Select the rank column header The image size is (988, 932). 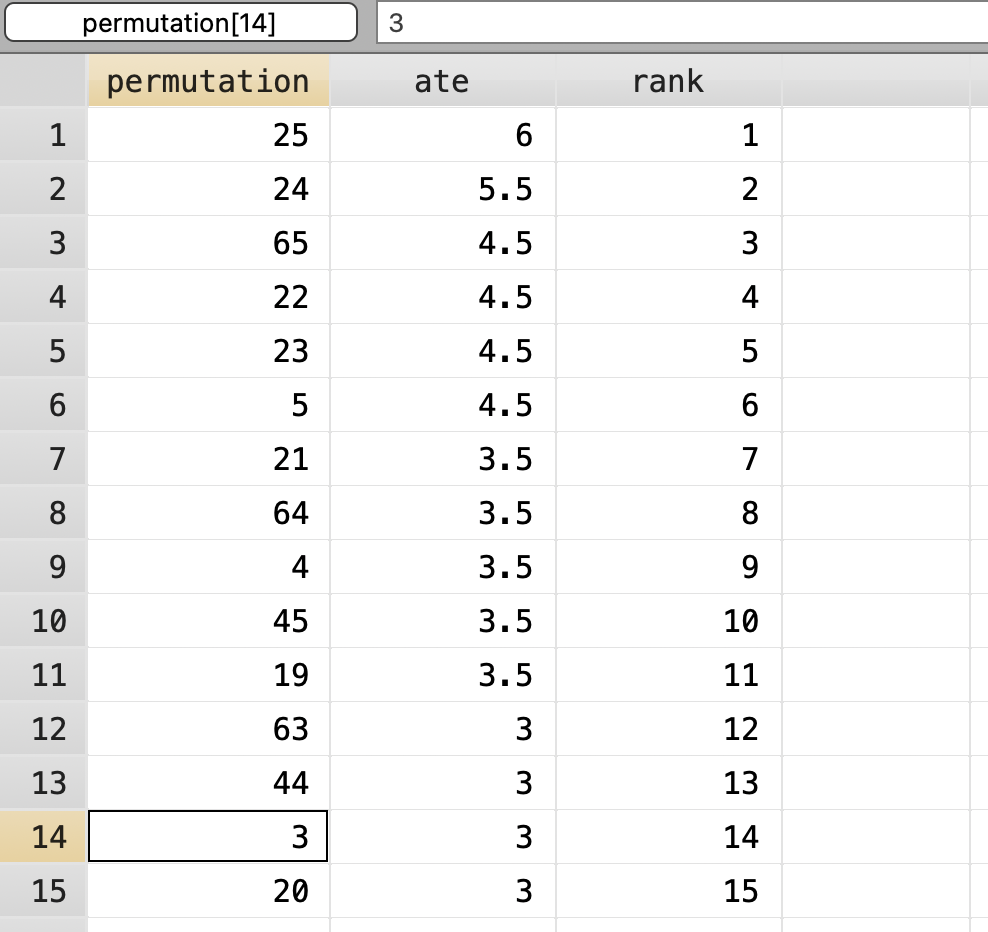[x=668, y=81]
